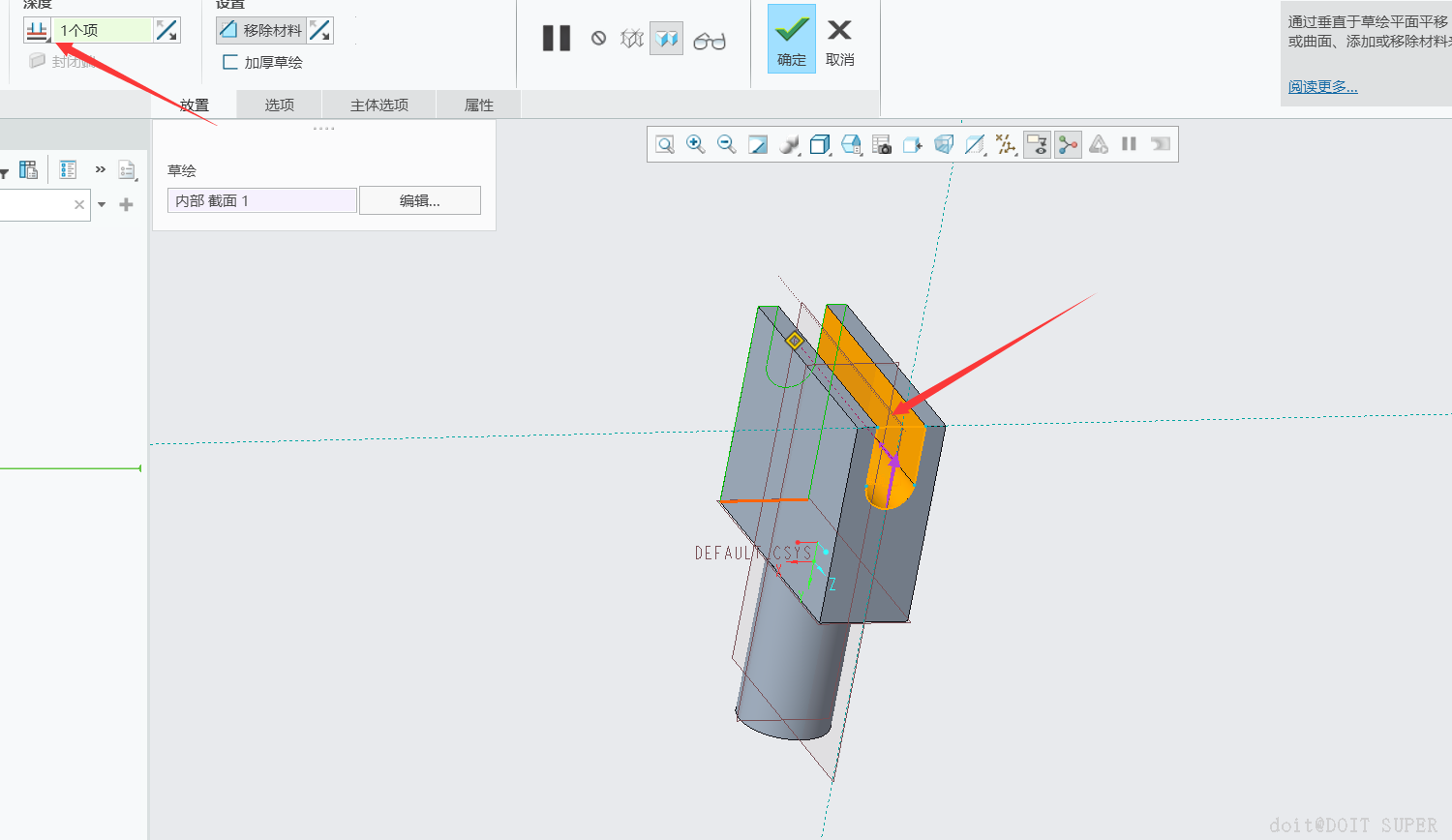Viewport: 1452px width, 840px height.
Task: Click the 内部 截面 1 sketch field
Action: 261,201
